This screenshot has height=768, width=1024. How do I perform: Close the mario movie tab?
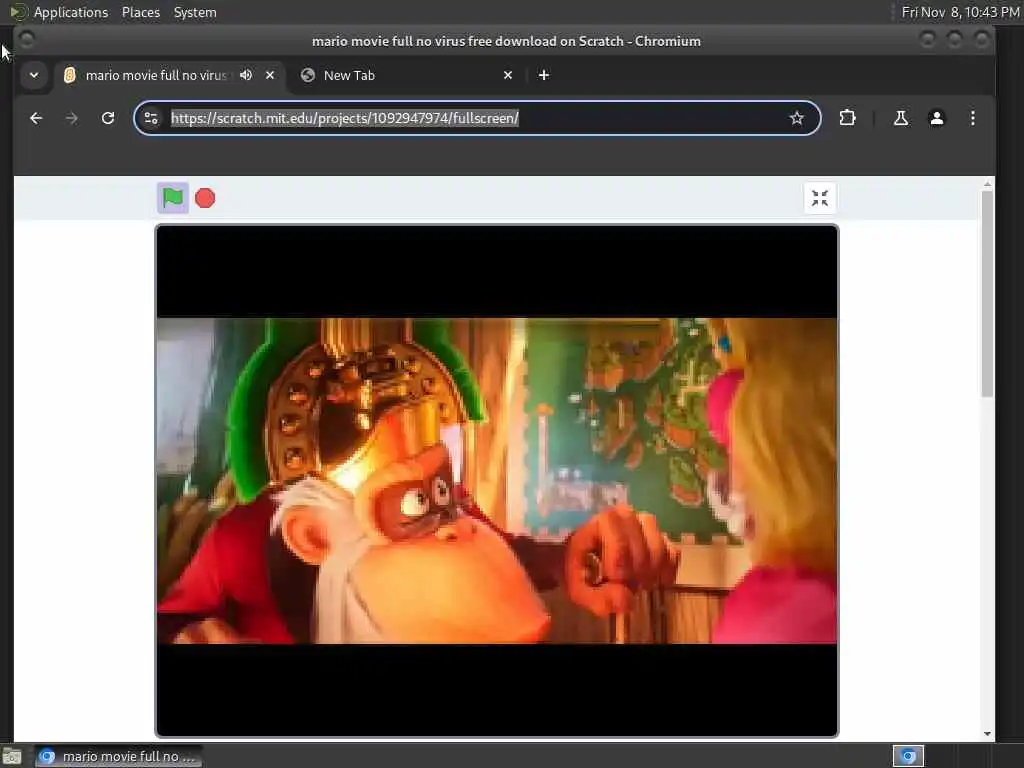click(x=270, y=75)
